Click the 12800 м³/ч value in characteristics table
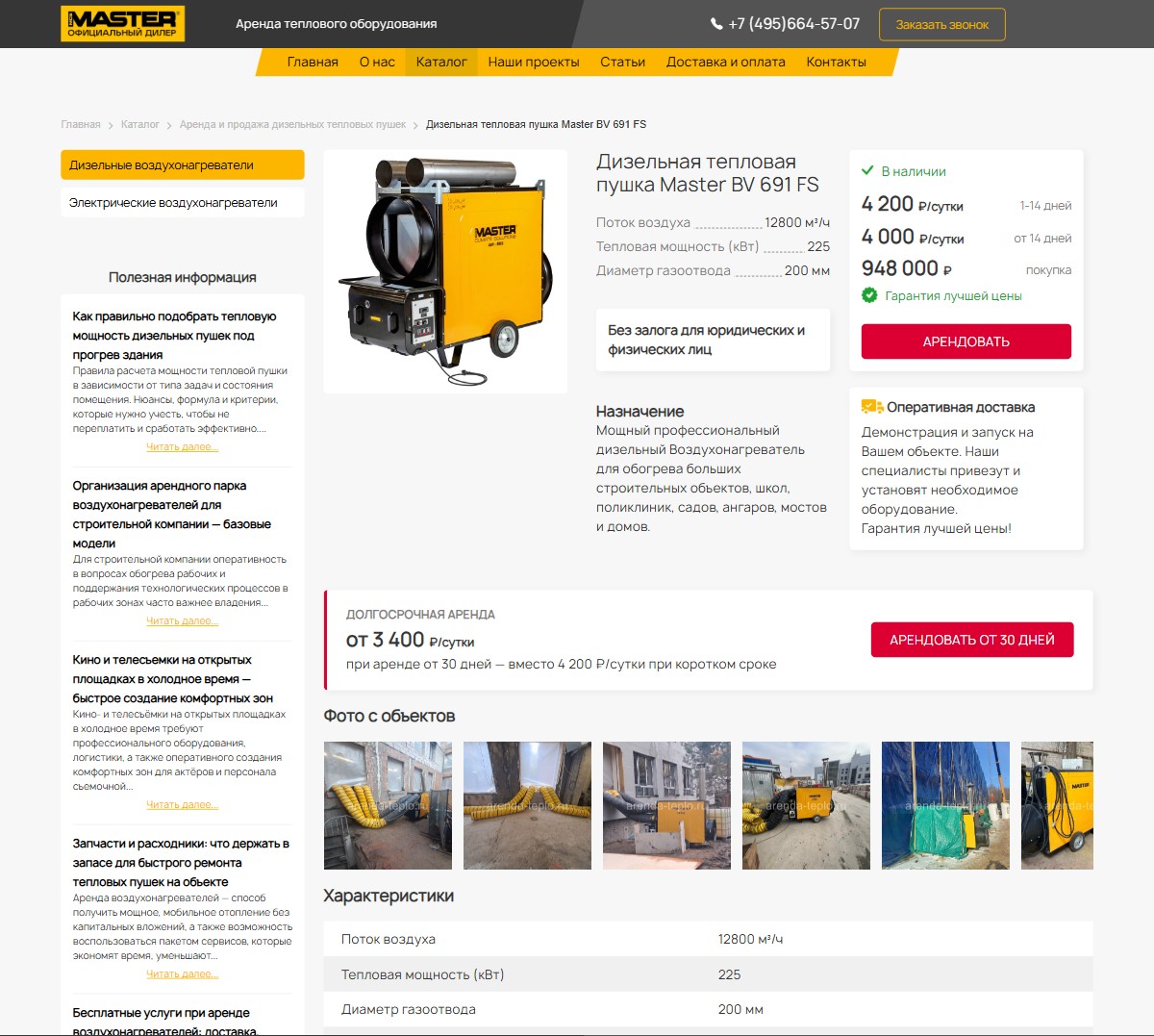This screenshot has width=1154, height=1036. pyautogui.click(x=751, y=939)
